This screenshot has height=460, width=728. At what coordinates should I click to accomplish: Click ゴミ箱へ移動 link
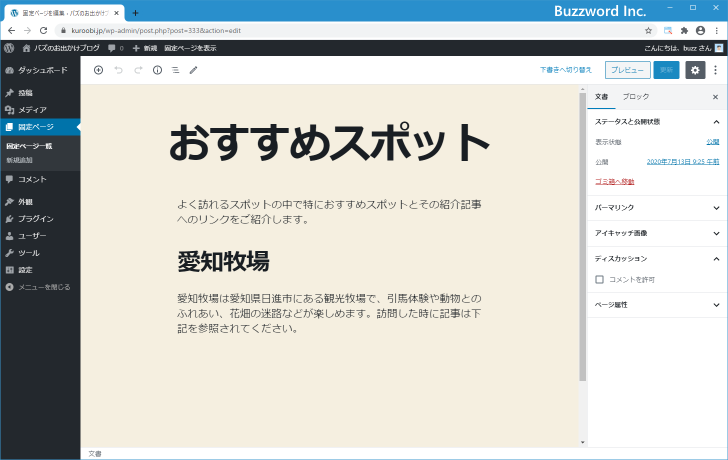coord(615,181)
